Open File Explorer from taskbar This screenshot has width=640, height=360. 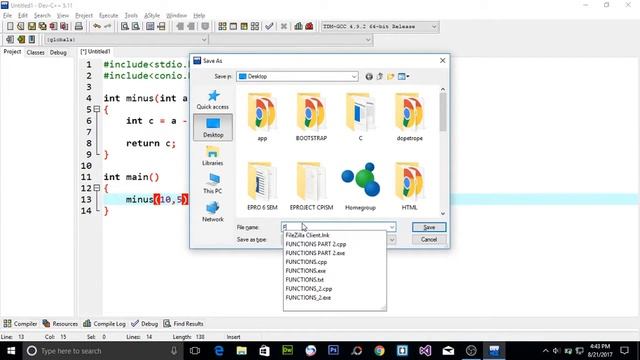[x=241, y=351]
